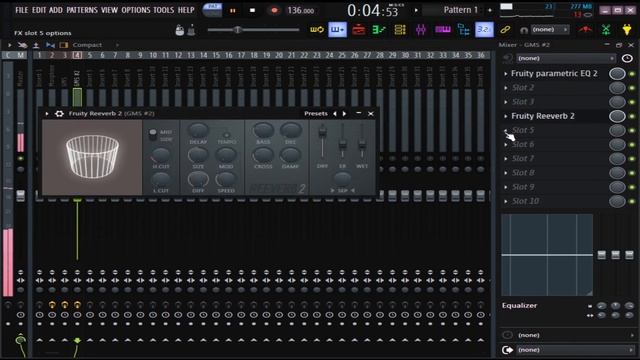Open the playlist view icon
The height and width of the screenshot is (360, 640).
tap(338, 29)
